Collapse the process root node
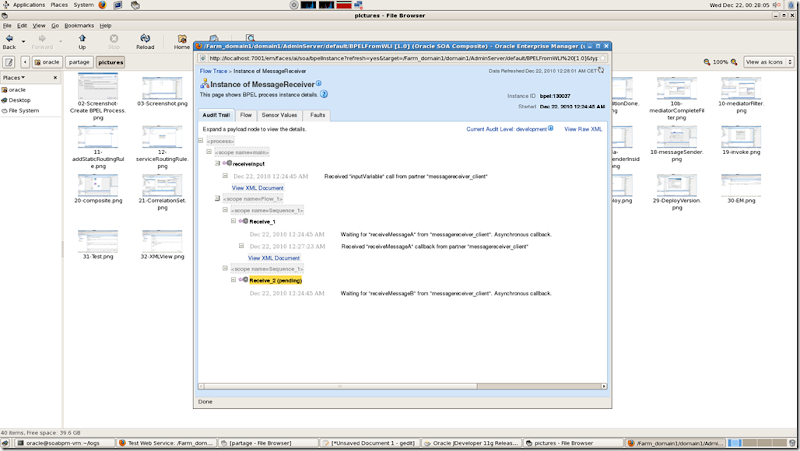 [201, 140]
